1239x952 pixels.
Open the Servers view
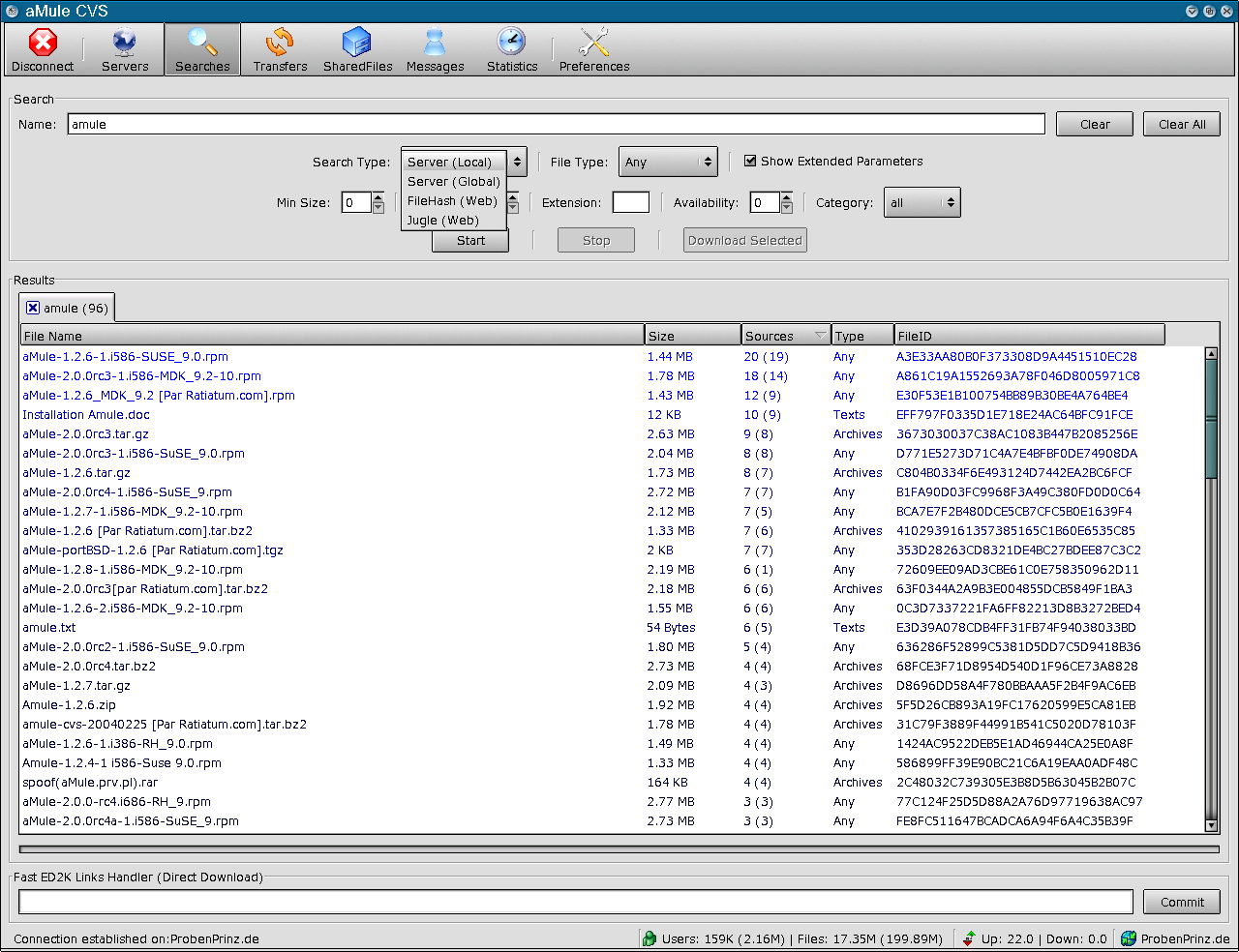pos(125,50)
